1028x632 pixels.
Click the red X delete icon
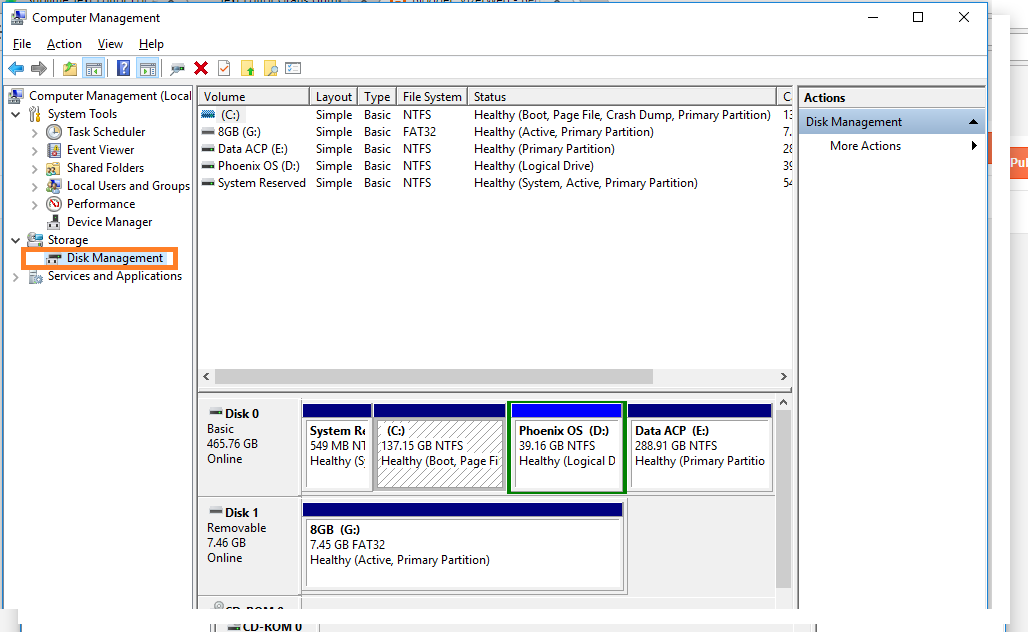point(201,68)
